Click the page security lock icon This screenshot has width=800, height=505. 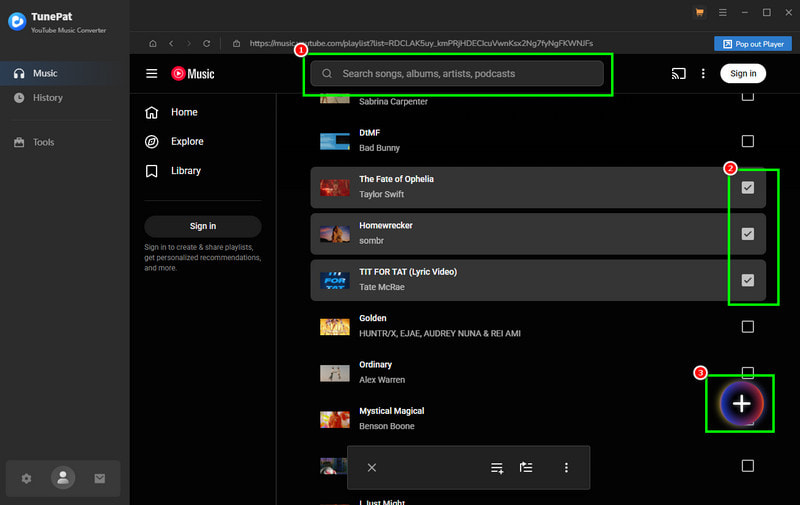(x=236, y=43)
